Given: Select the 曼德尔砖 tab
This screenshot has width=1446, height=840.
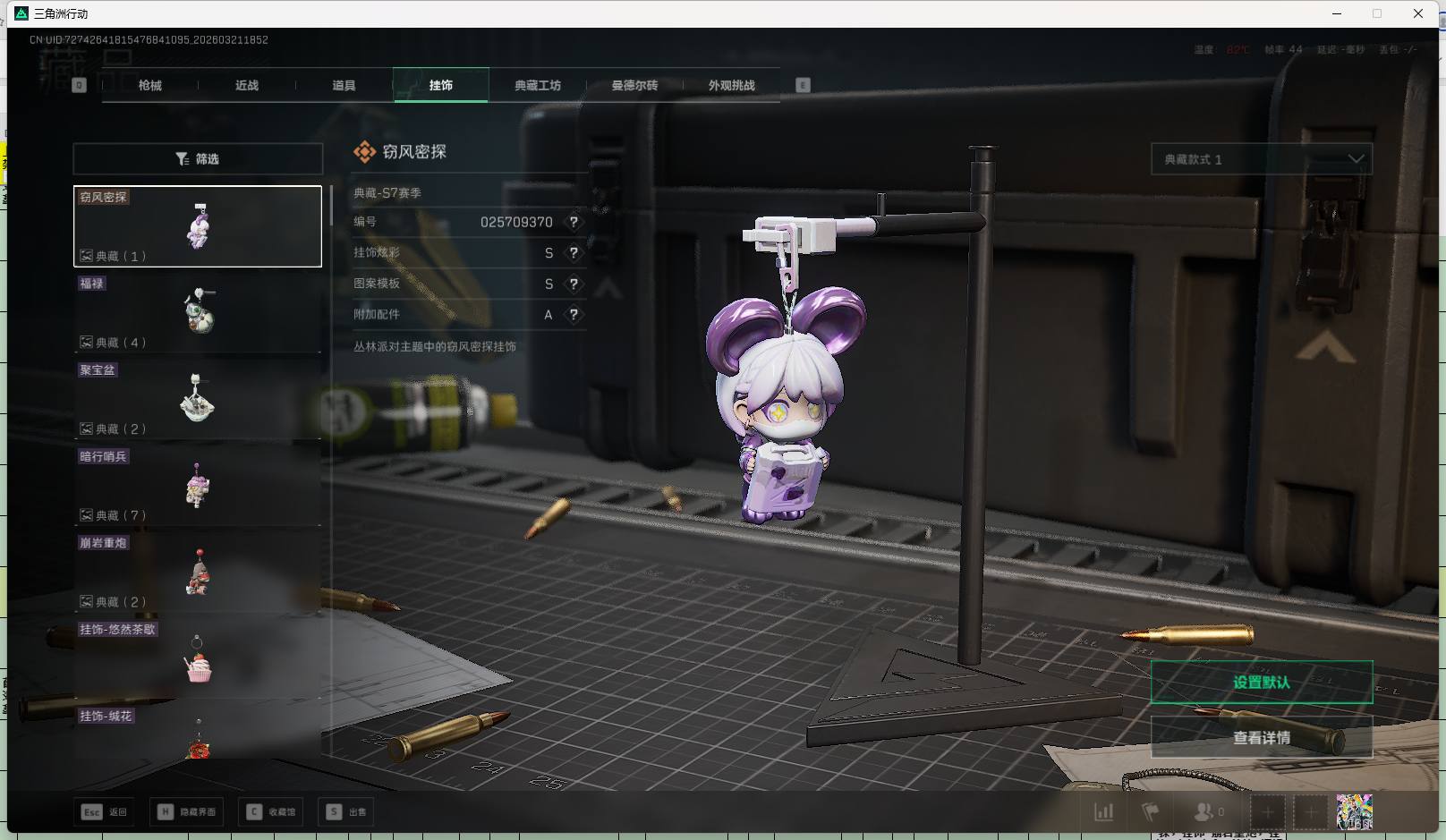Looking at the screenshot, I should coord(634,85).
